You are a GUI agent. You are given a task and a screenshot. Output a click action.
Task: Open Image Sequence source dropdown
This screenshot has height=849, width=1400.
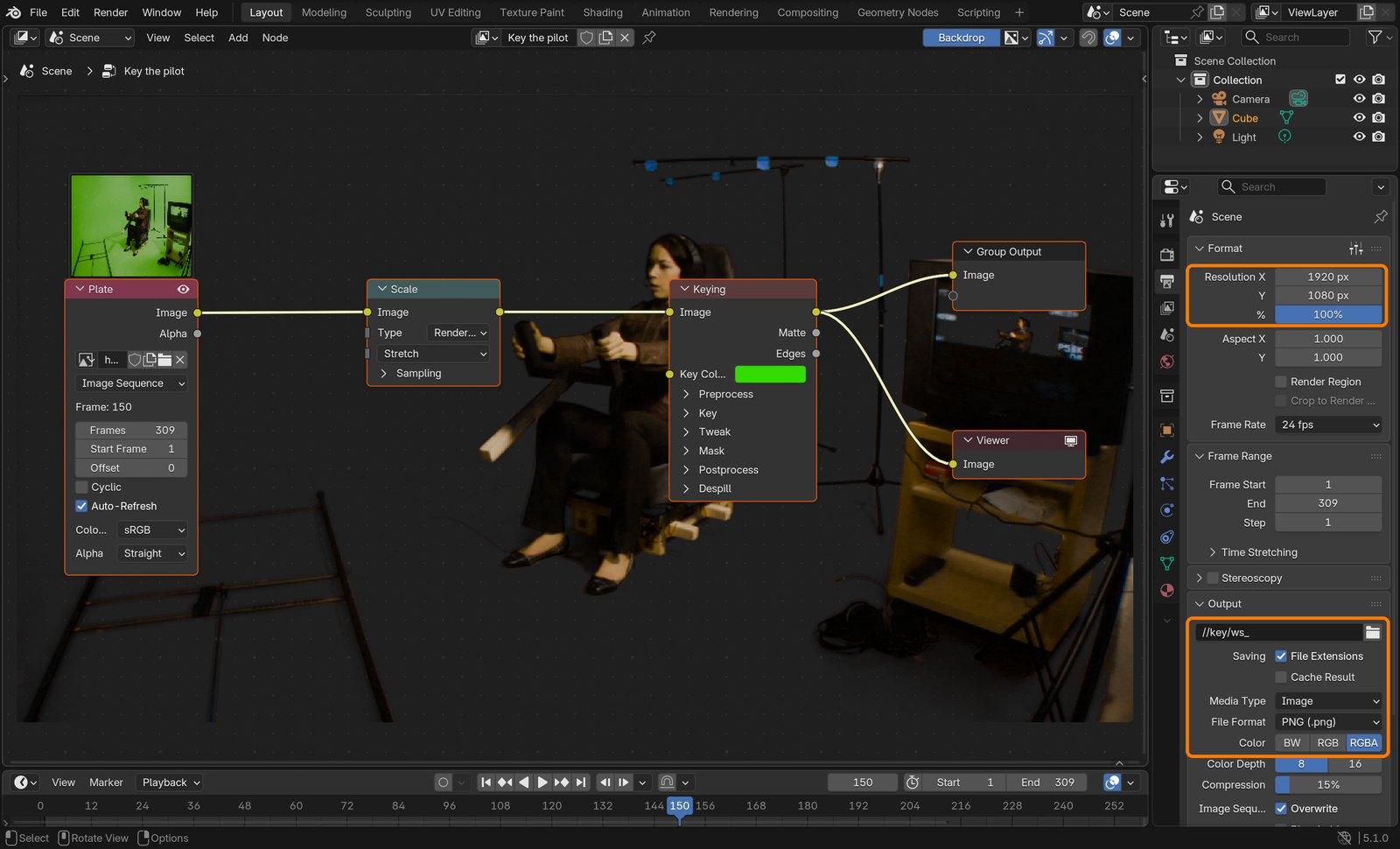[131, 383]
